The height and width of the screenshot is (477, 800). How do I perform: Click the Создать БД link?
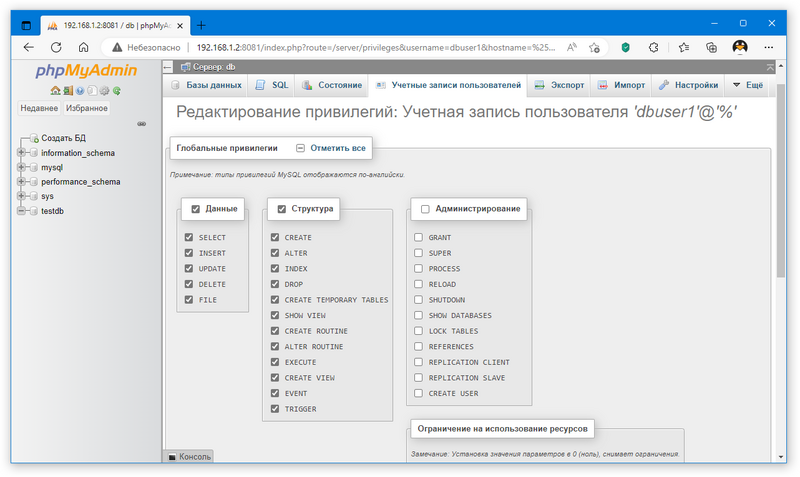(63, 138)
